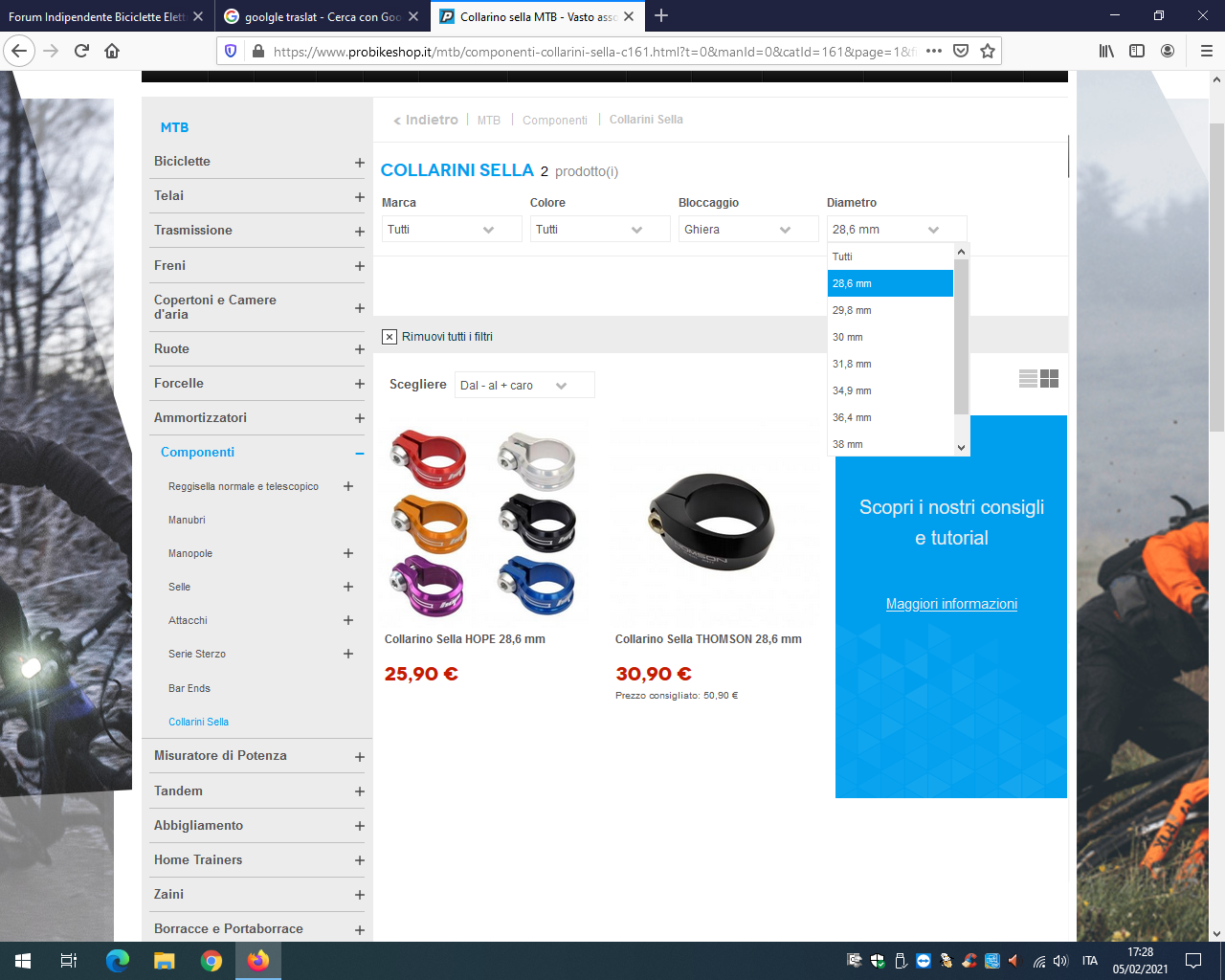Expand the Misuratore di Potenza category
The width and height of the screenshot is (1225, 980).
360,757
